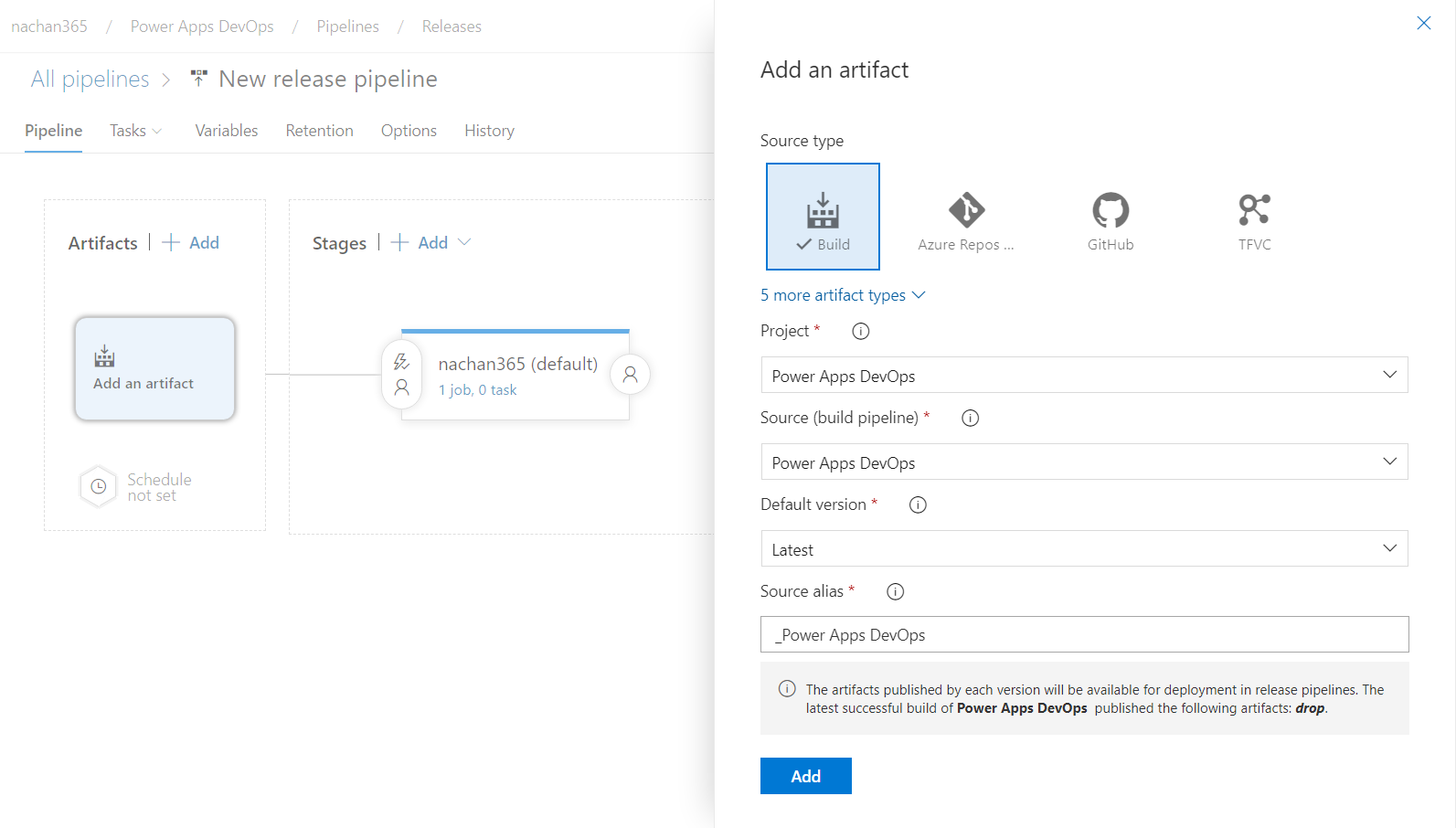
Task: Open the Retention tab
Action: pyautogui.click(x=319, y=131)
